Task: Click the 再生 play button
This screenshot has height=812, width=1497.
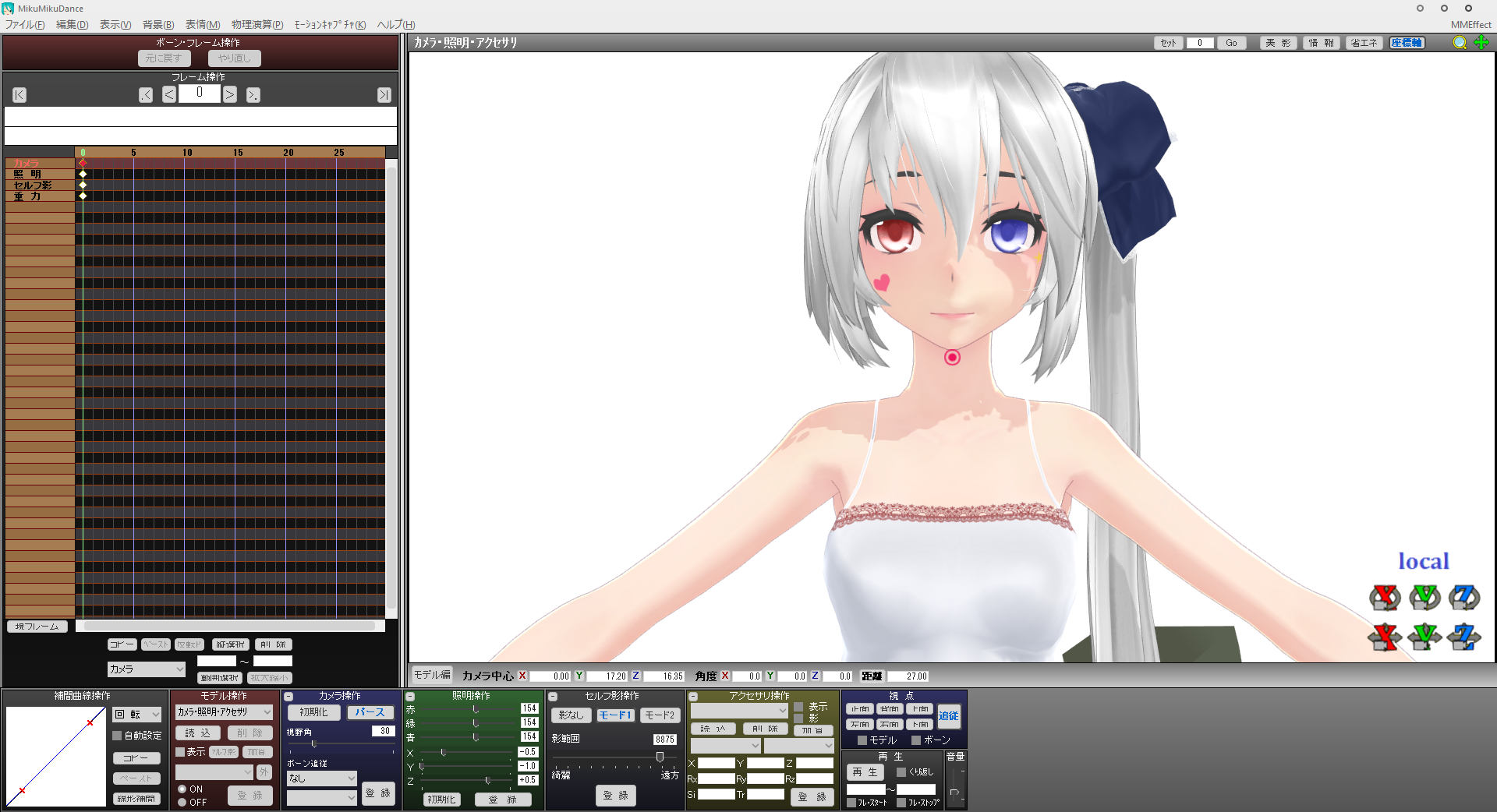Action: [x=865, y=772]
